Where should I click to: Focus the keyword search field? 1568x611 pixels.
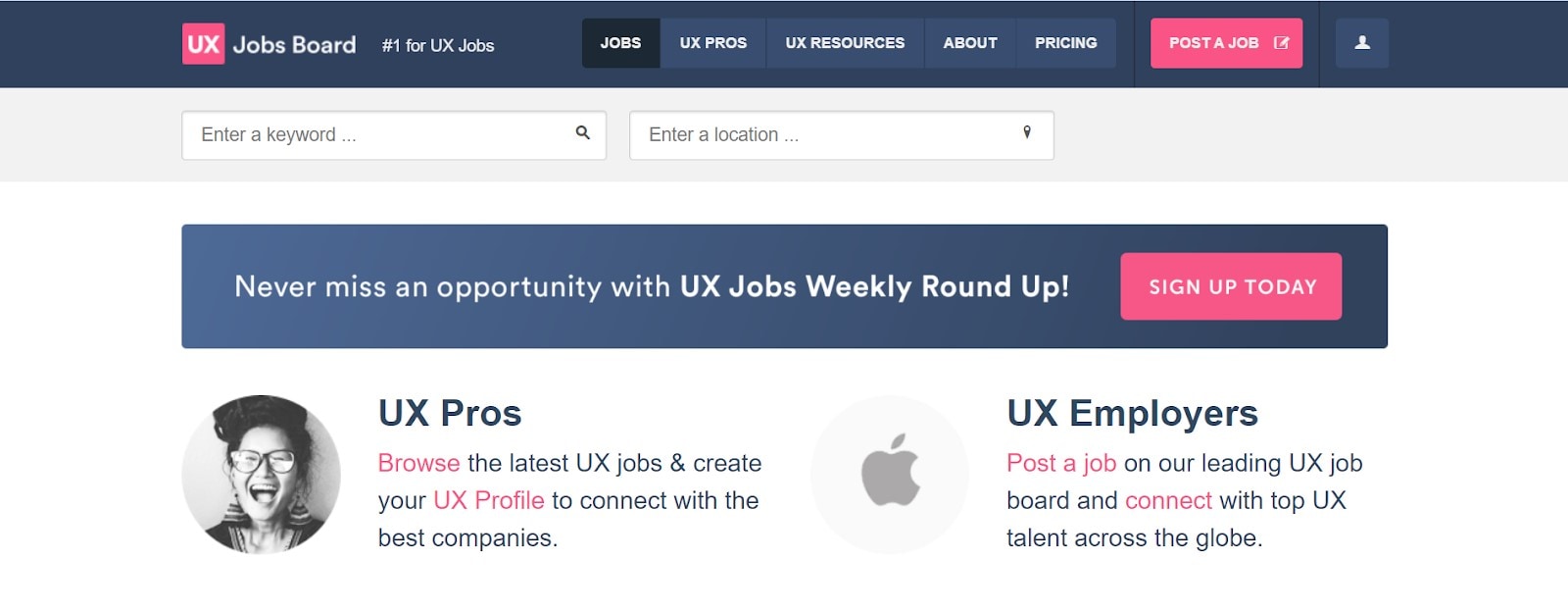[x=382, y=135]
